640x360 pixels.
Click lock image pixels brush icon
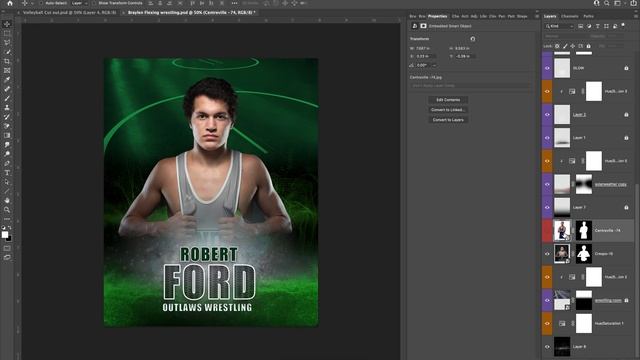tap(565, 46)
